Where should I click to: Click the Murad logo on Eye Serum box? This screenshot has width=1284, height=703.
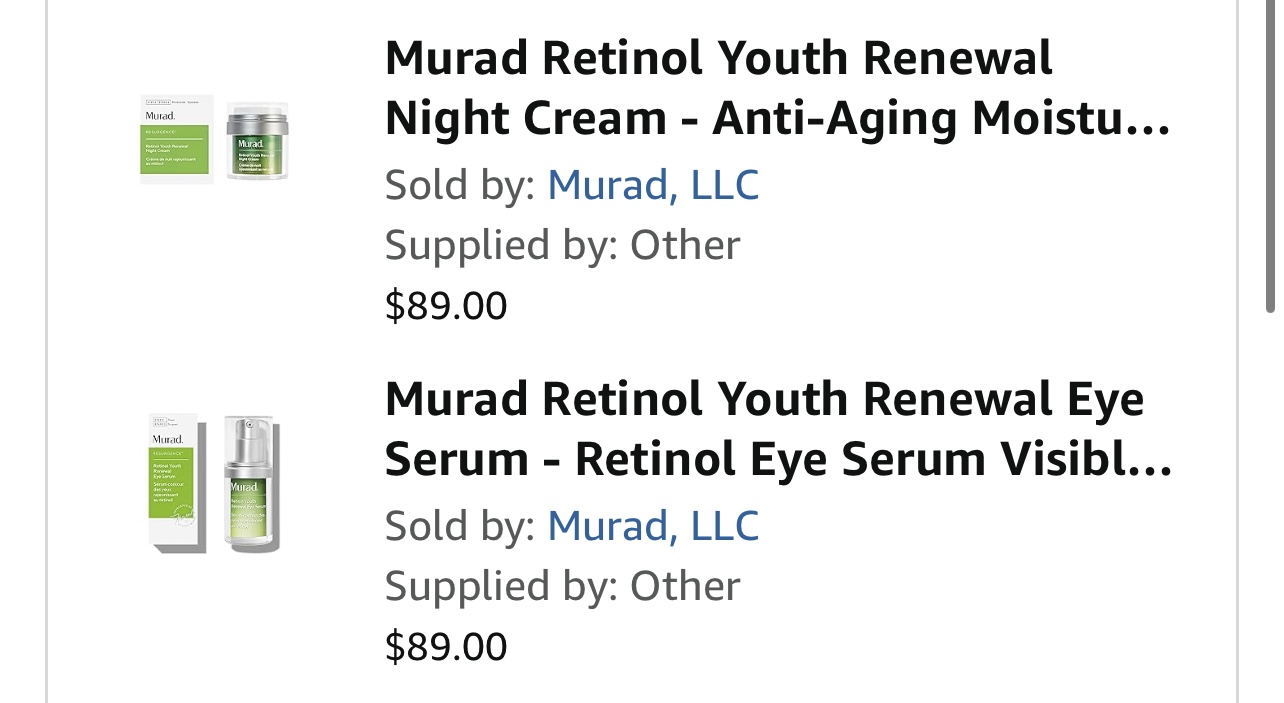(x=167, y=439)
